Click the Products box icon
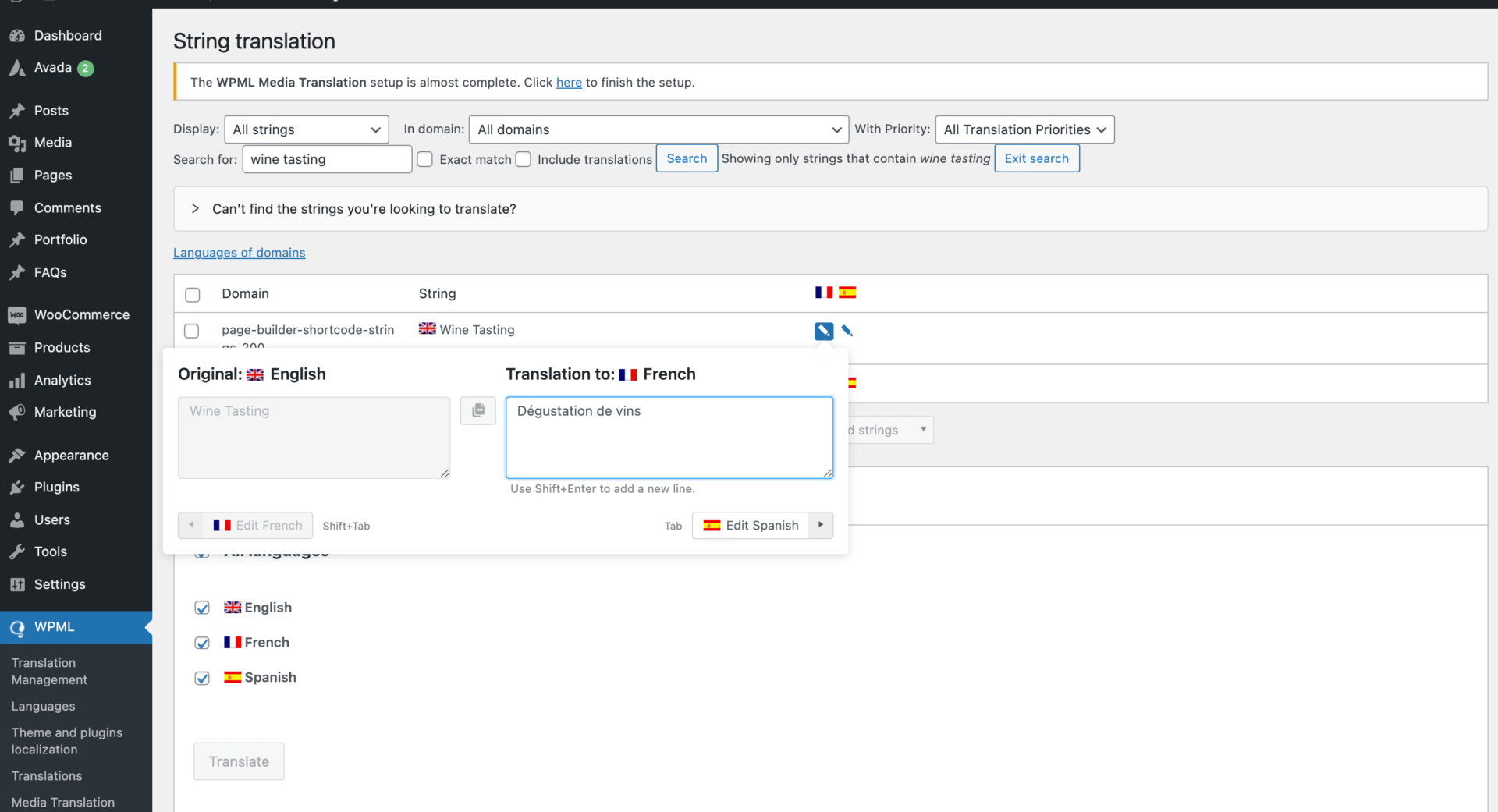 tap(17, 348)
